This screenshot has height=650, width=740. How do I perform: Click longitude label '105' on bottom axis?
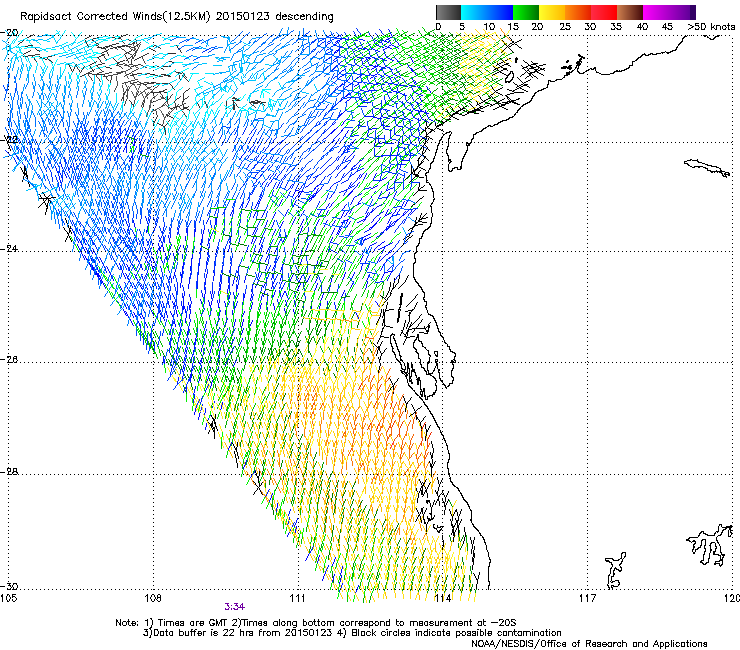(x=8, y=599)
